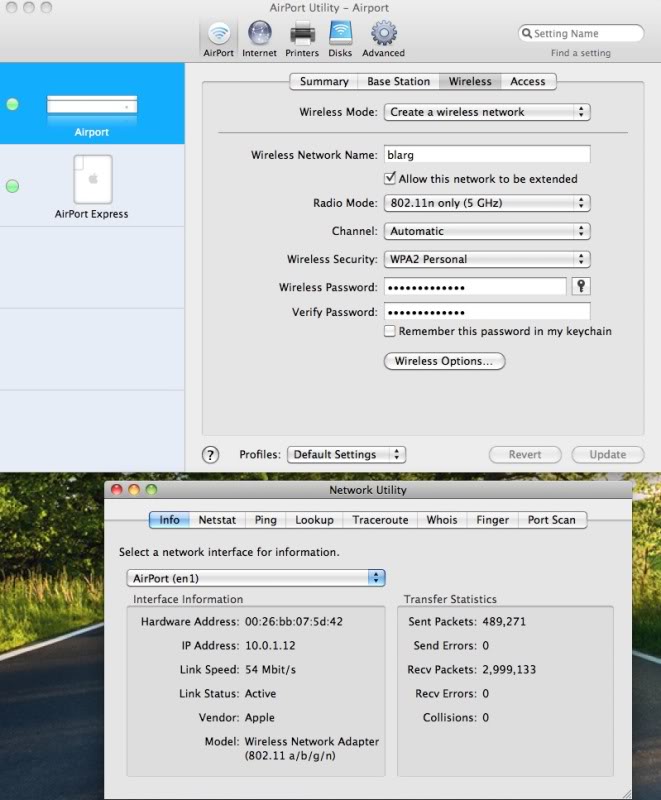Open the Netstat tab in Network Utility

(217, 520)
